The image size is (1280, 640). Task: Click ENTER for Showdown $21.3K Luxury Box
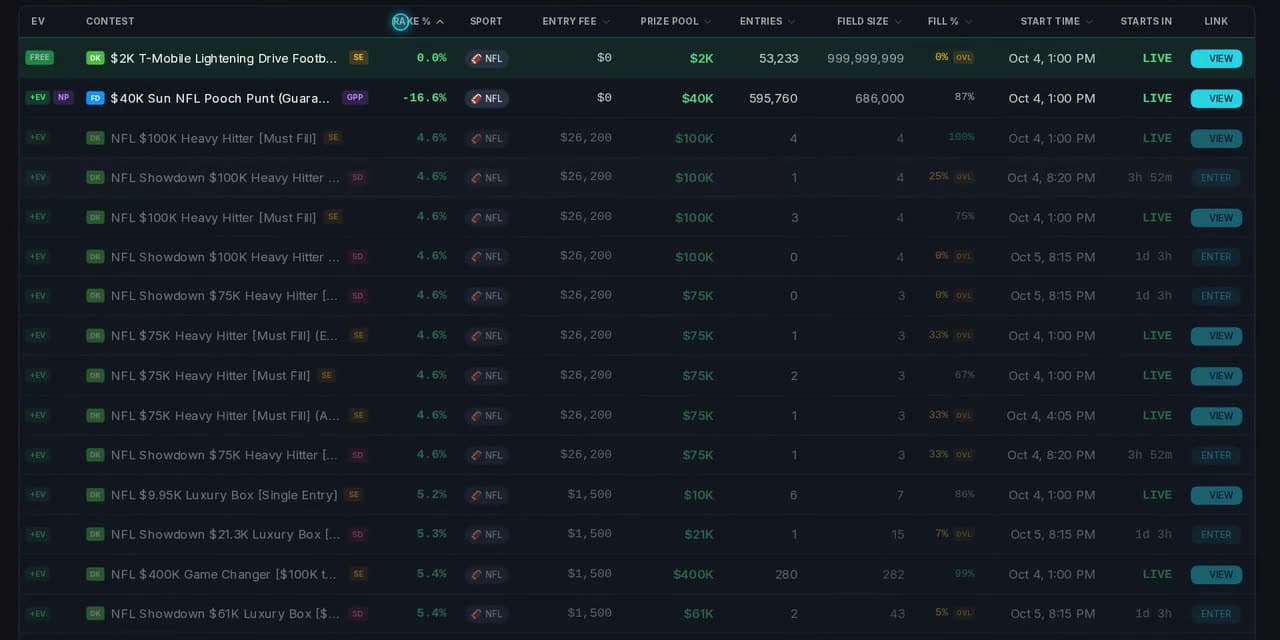pos(1216,535)
